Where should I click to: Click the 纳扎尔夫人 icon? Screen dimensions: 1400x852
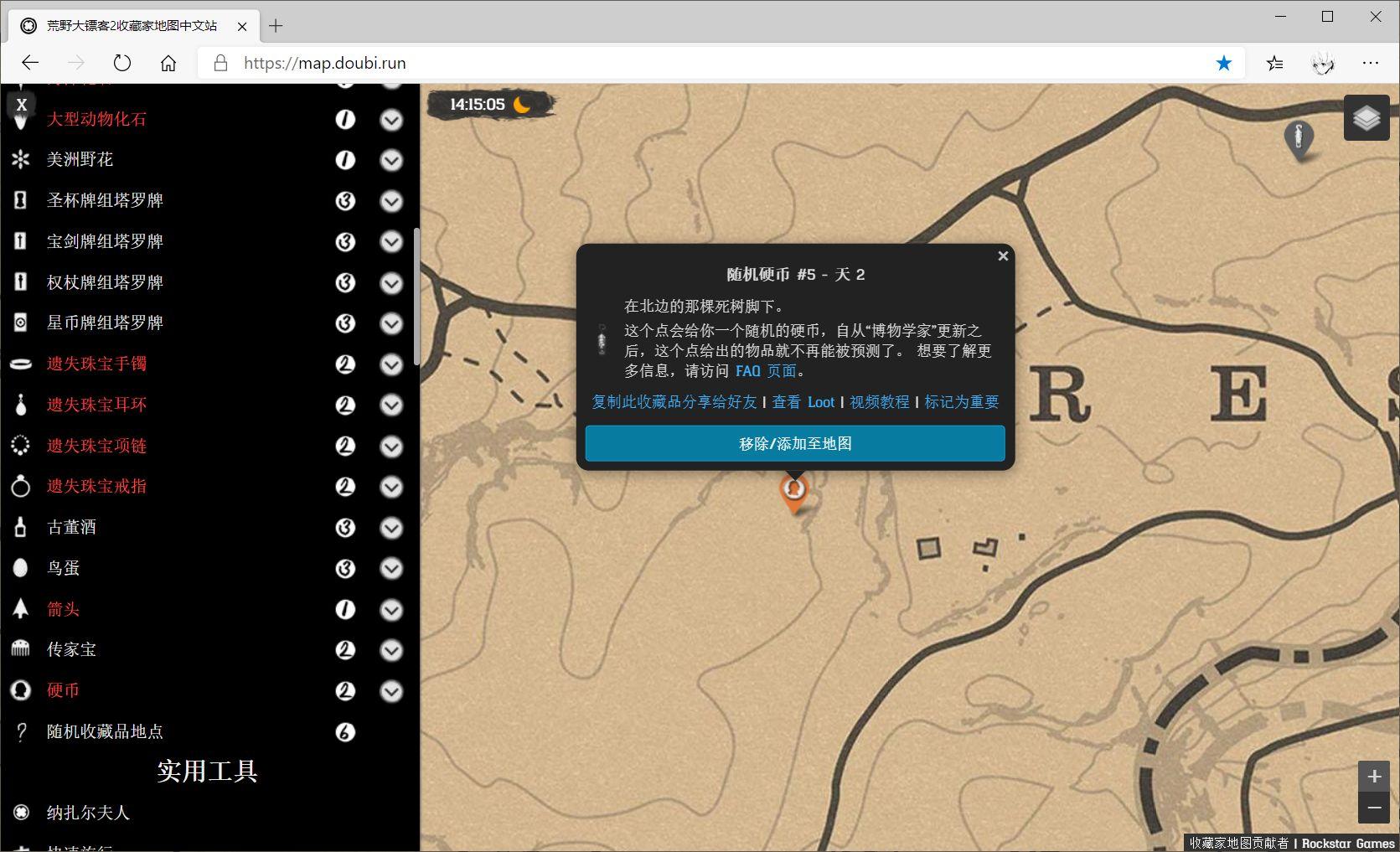point(21,812)
